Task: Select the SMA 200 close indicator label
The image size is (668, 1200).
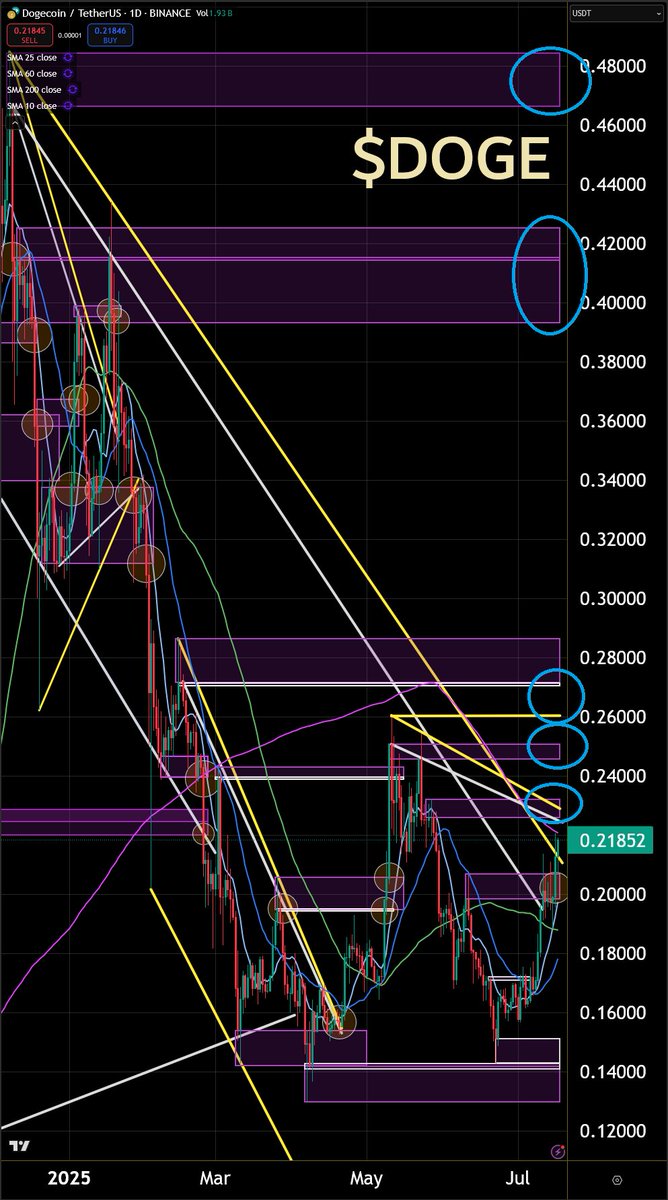Action: tap(34, 89)
